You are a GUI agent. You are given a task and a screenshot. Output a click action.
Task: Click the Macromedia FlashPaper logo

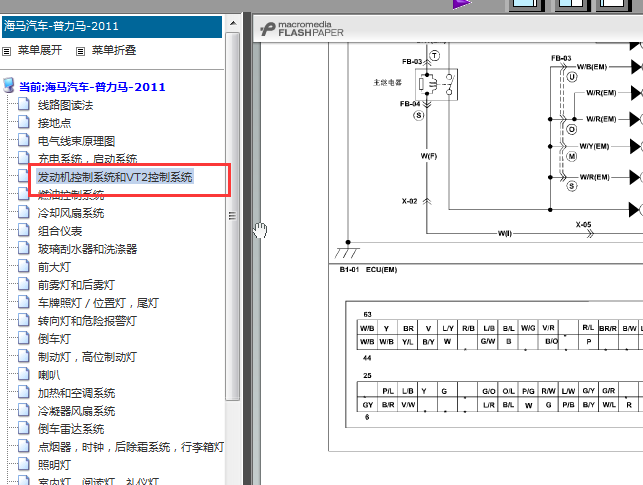pos(301,29)
